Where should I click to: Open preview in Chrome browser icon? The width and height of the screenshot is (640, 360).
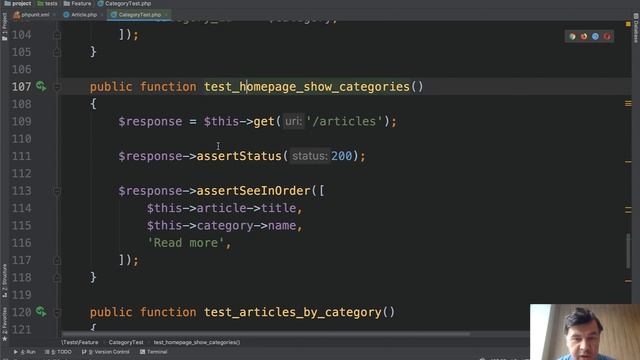coord(572,37)
